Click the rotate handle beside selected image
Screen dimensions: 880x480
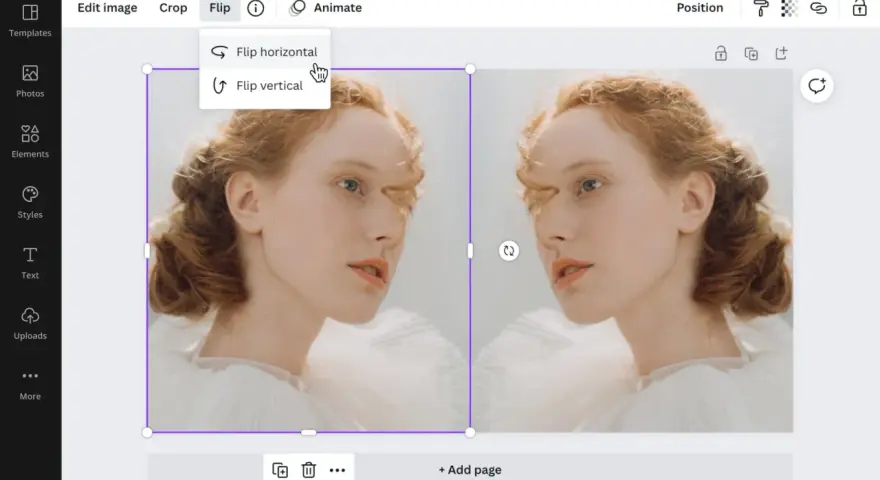click(x=508, y=250)
